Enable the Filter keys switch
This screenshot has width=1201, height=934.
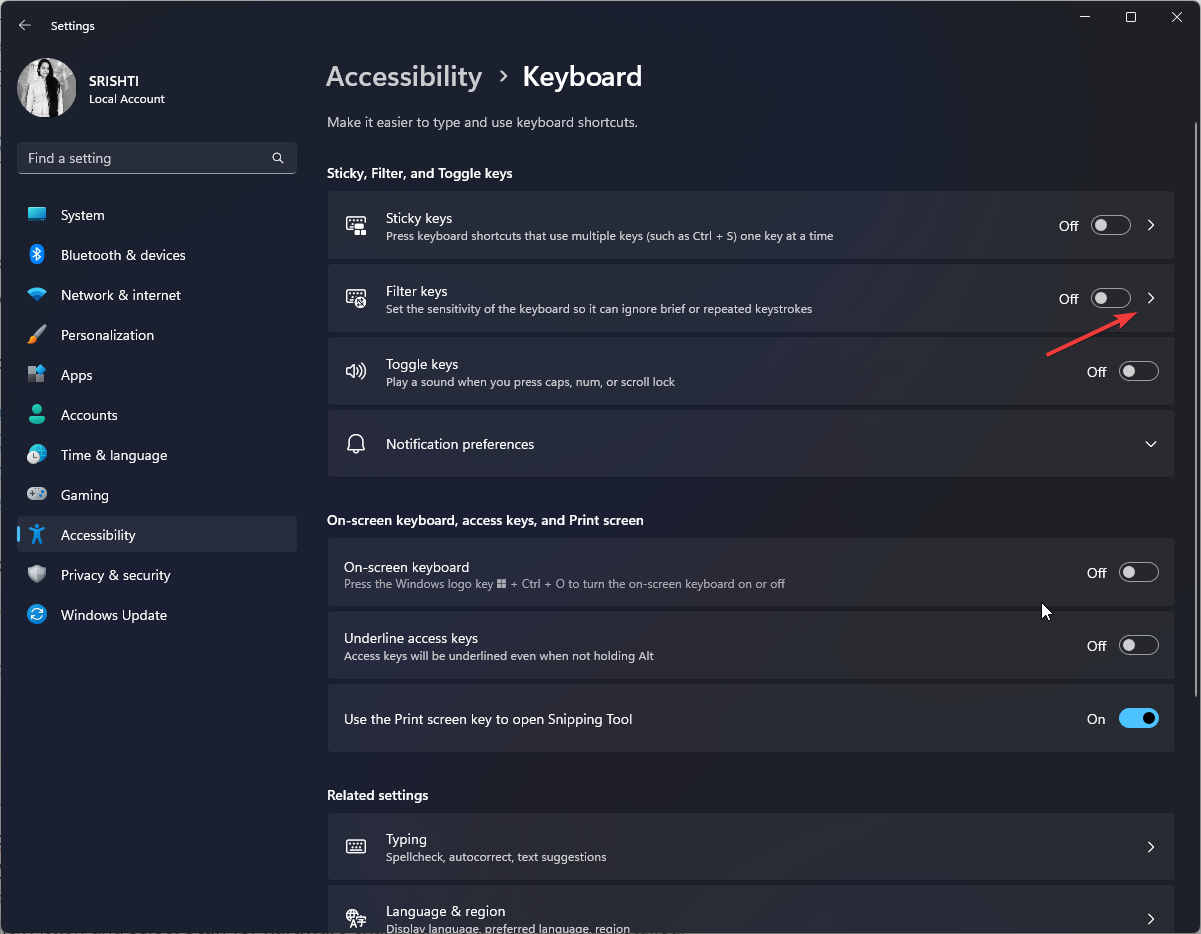coord(1111,298)
